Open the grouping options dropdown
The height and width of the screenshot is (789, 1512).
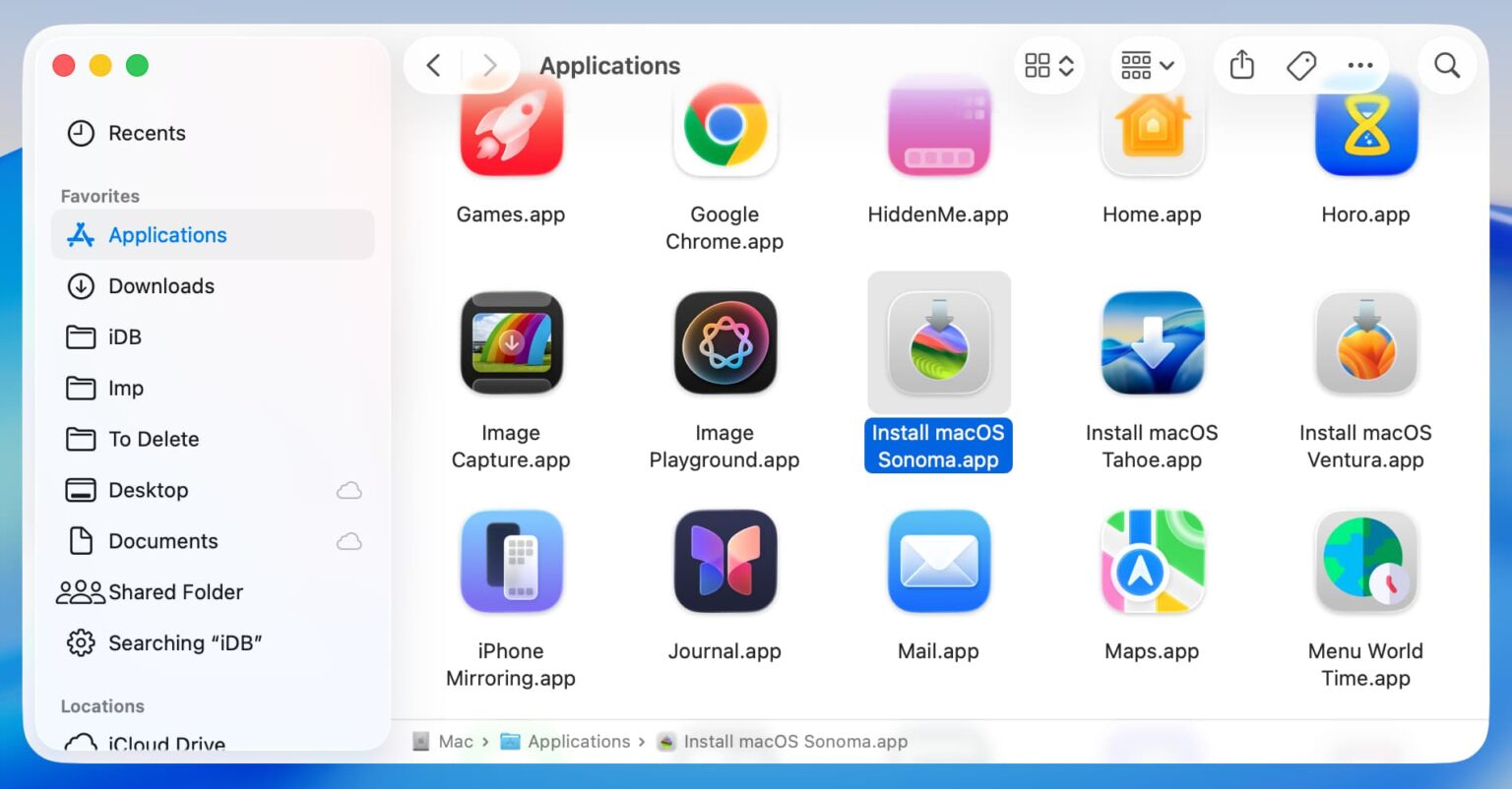pos(1147,65)
